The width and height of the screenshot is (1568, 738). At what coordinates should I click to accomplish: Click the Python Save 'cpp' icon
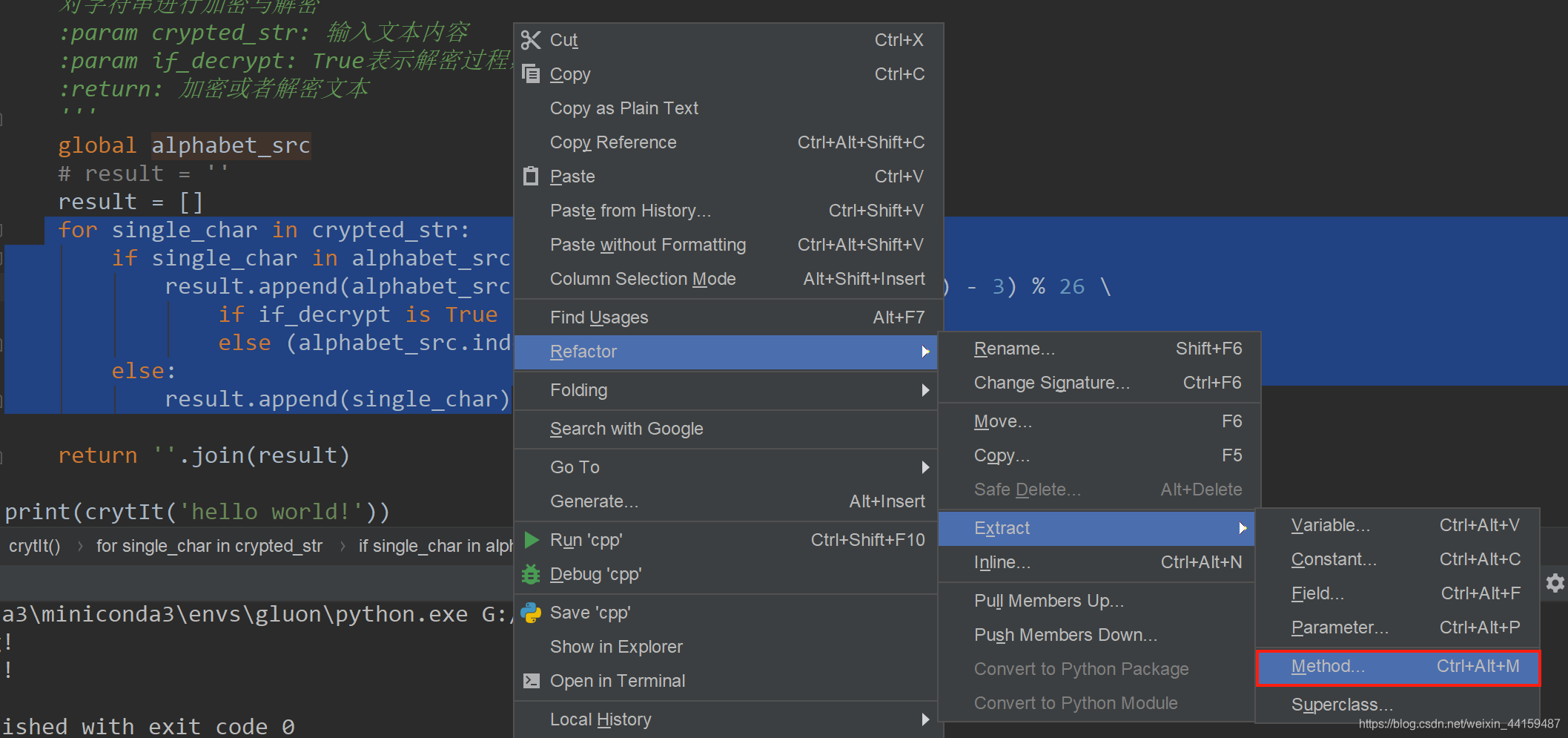tap(531, 613)
